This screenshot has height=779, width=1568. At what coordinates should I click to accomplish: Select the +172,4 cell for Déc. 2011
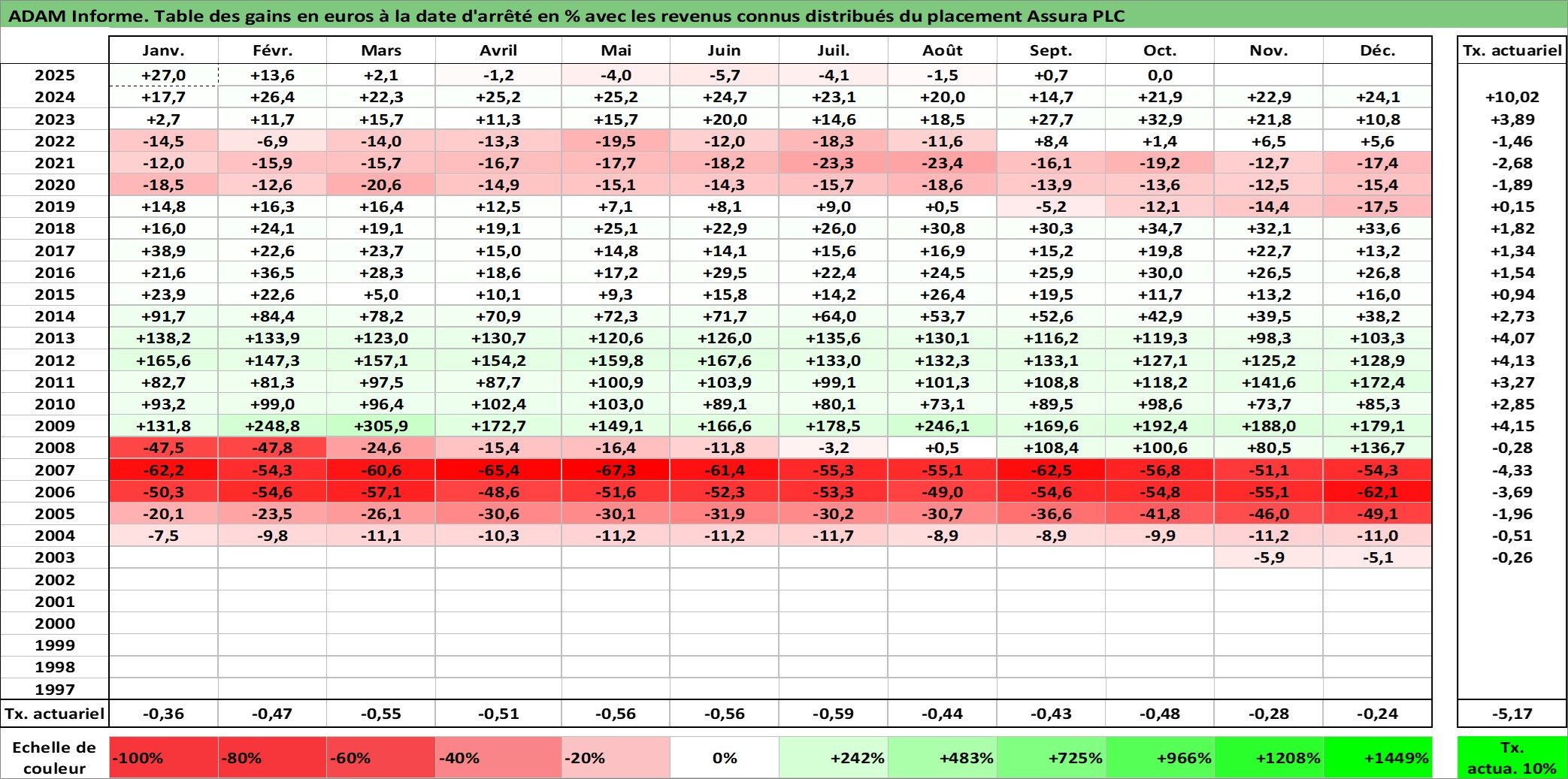click(x=1378, y=382)
